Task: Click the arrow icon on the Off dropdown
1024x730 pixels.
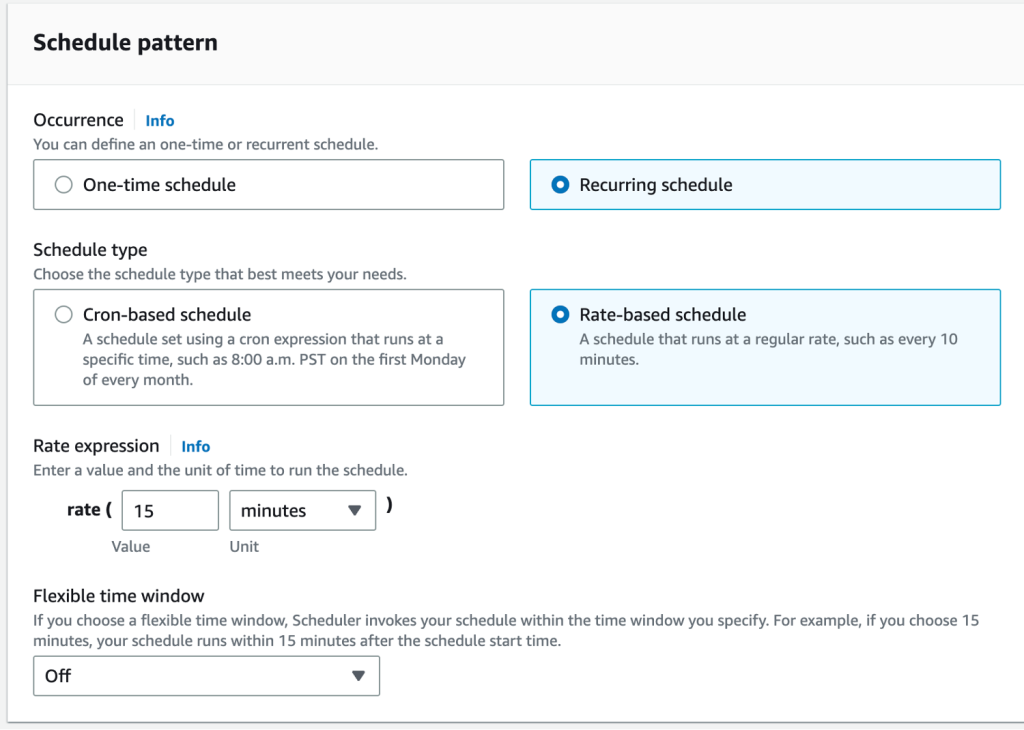Action: (x=359, y=676)
